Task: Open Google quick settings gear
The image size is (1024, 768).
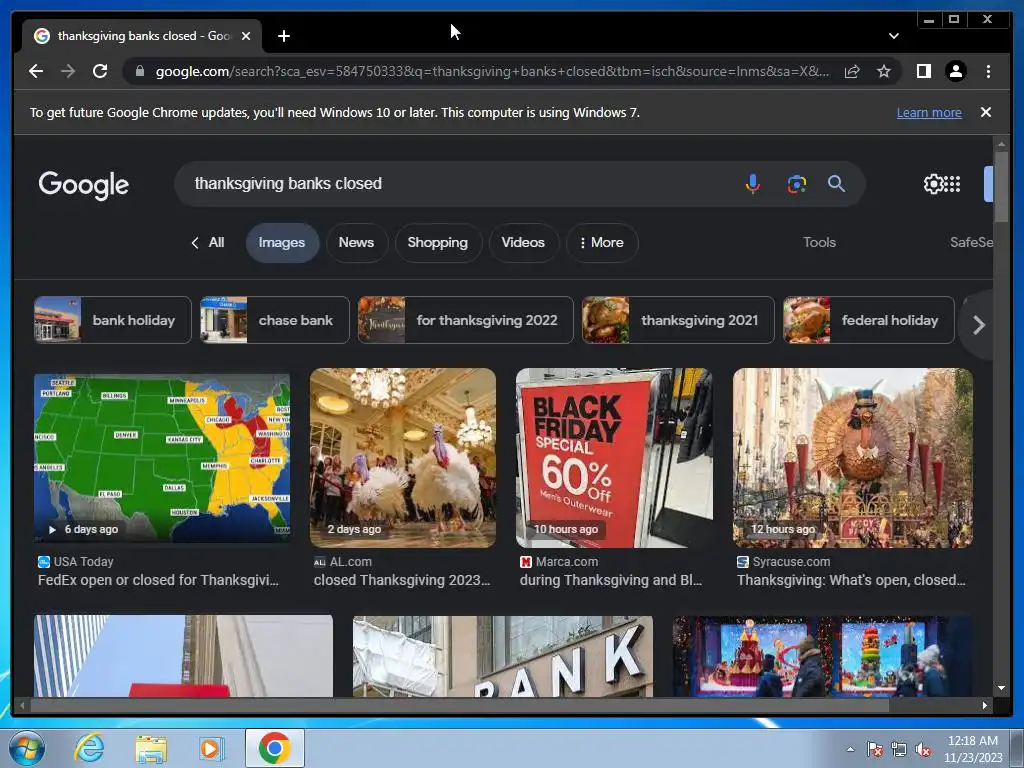Action: click(x=933, y=184)
